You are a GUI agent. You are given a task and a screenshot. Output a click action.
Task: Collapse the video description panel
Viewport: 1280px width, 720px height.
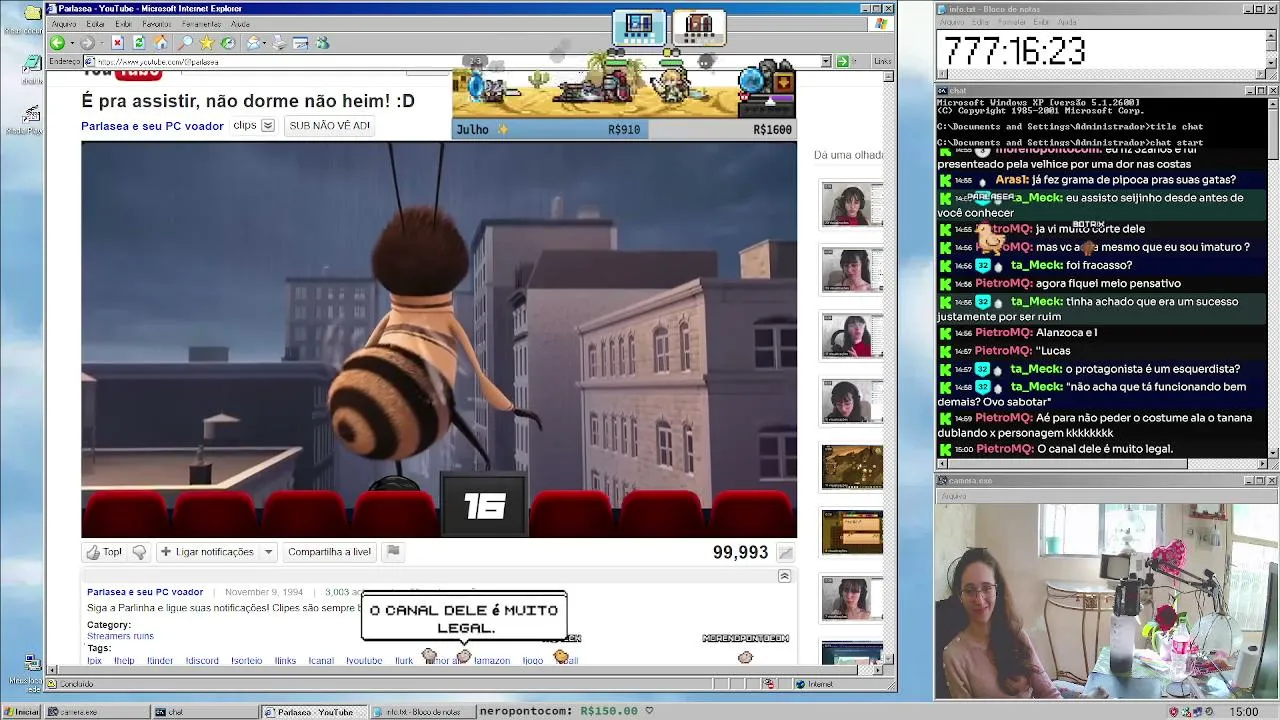point(784,576)
